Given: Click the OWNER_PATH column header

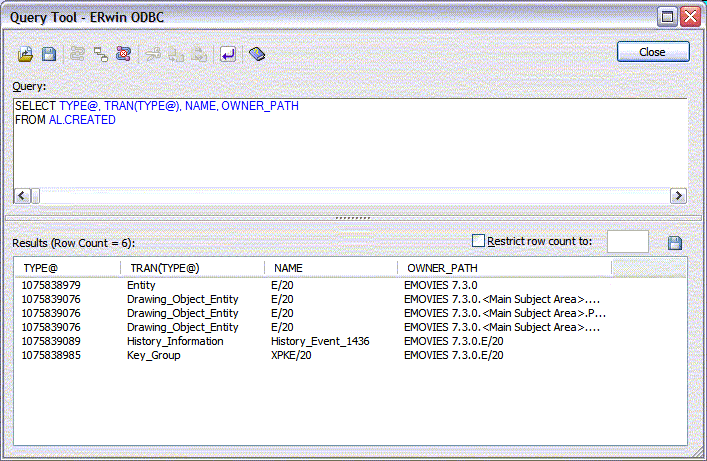Looking at the screenshot, I should [x=502, y=268].
